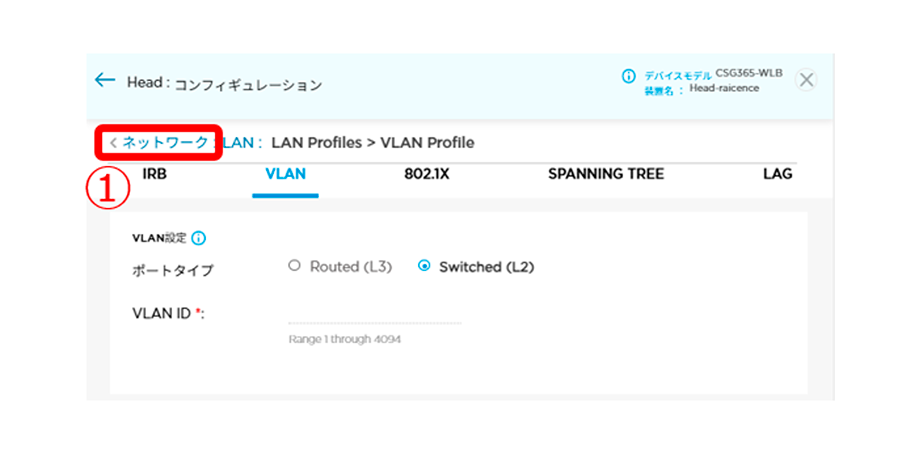The image size is (920, 460).
Task: Select the Routed (L3) port type
Action: coord(294,266)
